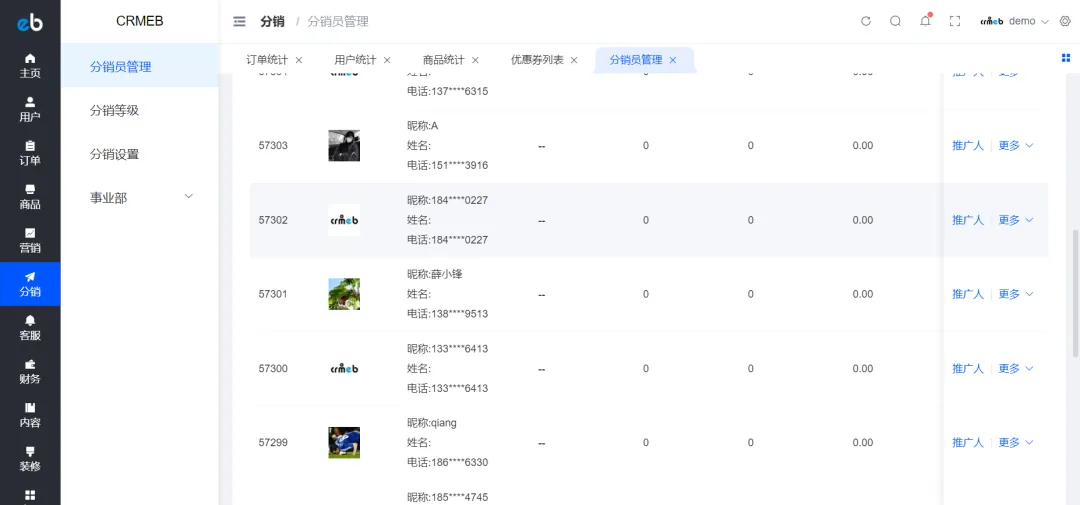Expand 更多 options for user 57299

[1015, 443]
